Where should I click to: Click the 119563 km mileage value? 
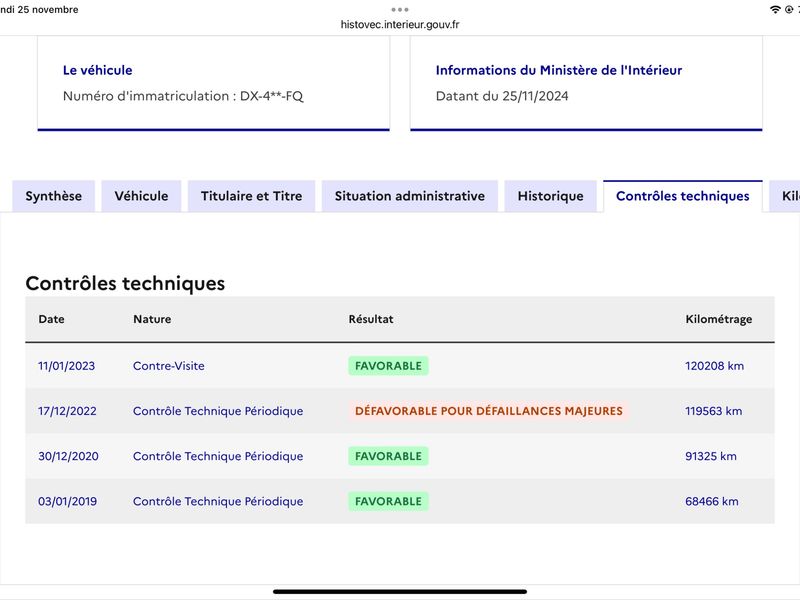713,411
